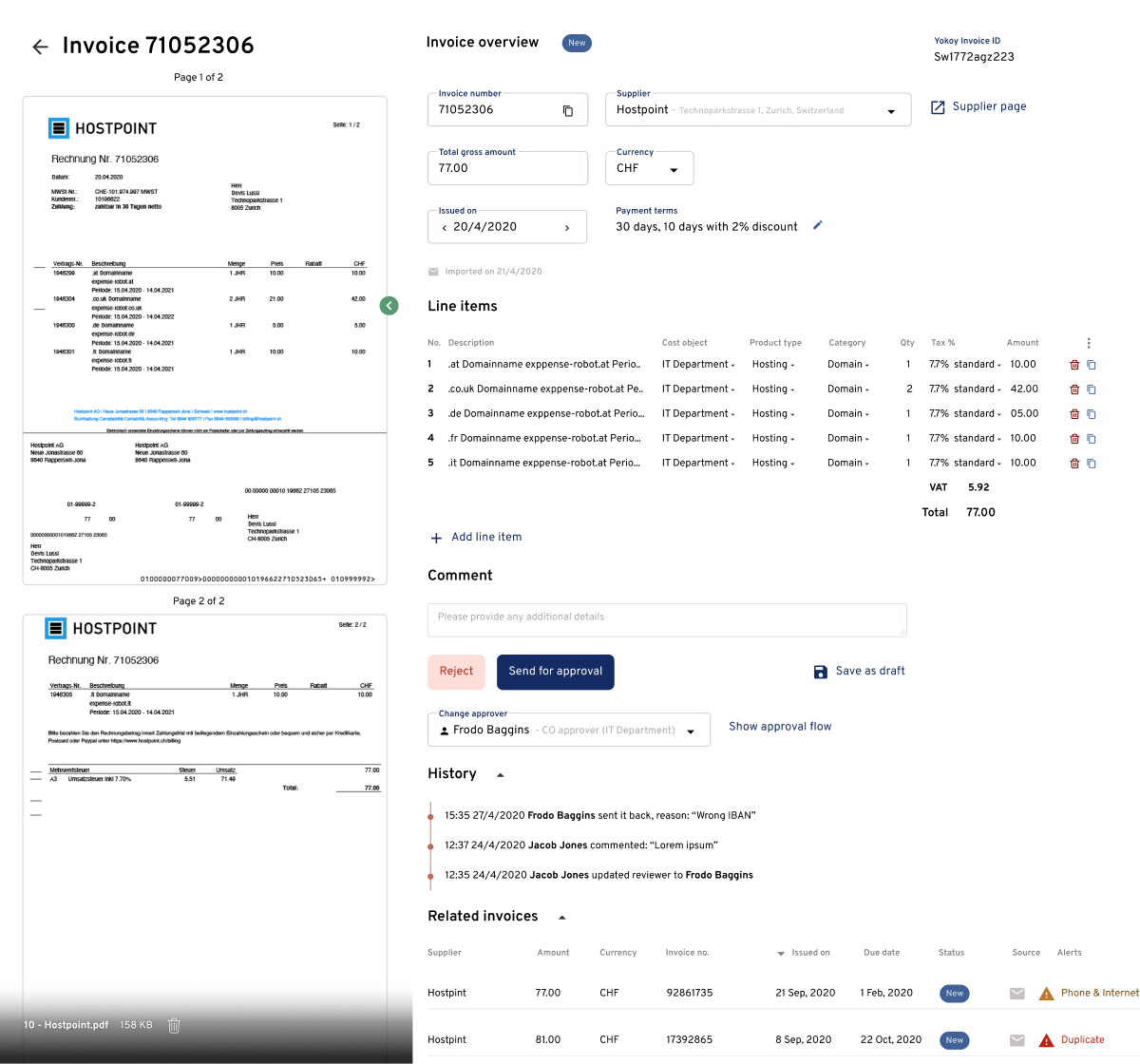Copy the invoice number with the copy icon
Screen dimensions: 1140x1064
tap(568, 111)
